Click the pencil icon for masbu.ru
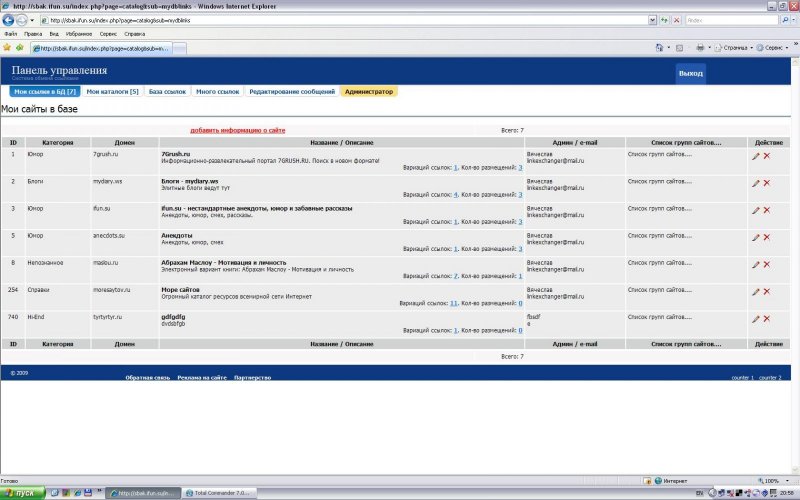 (x=756, y=264)
